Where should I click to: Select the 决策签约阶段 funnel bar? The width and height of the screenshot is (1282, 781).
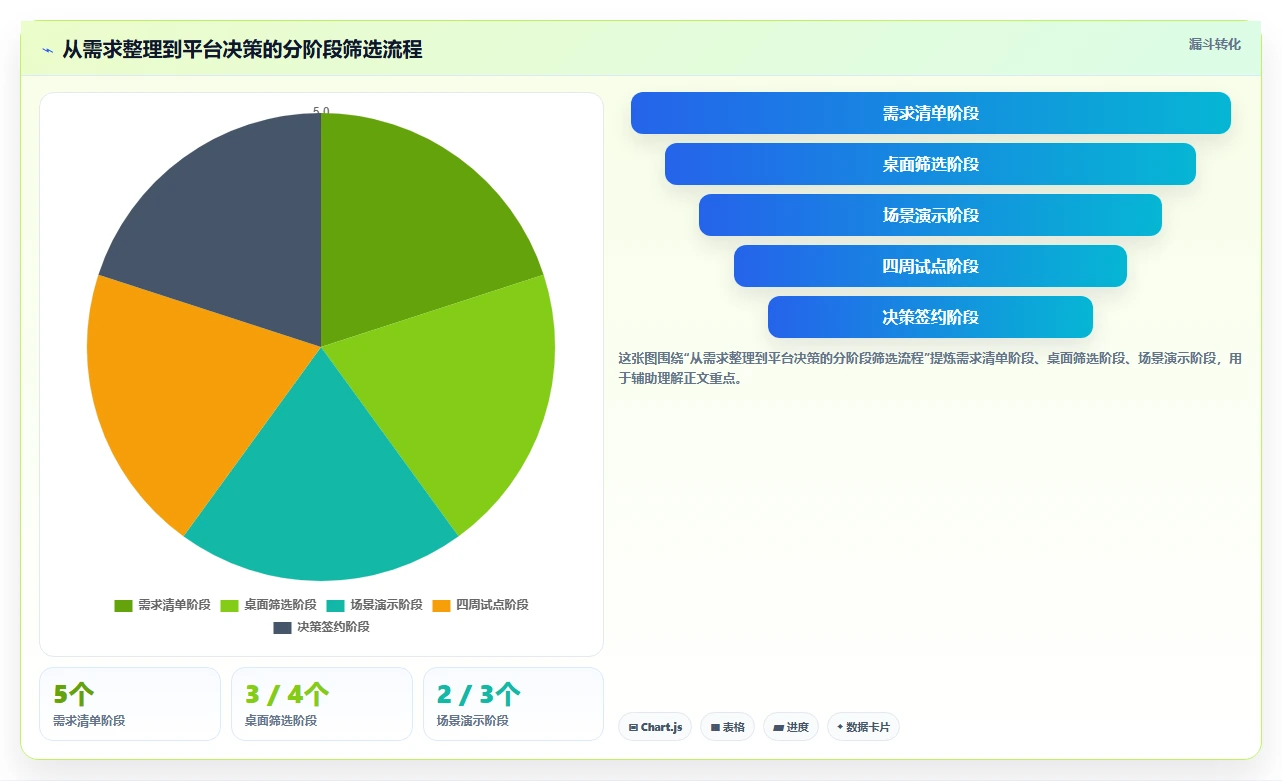coord(930,317)
